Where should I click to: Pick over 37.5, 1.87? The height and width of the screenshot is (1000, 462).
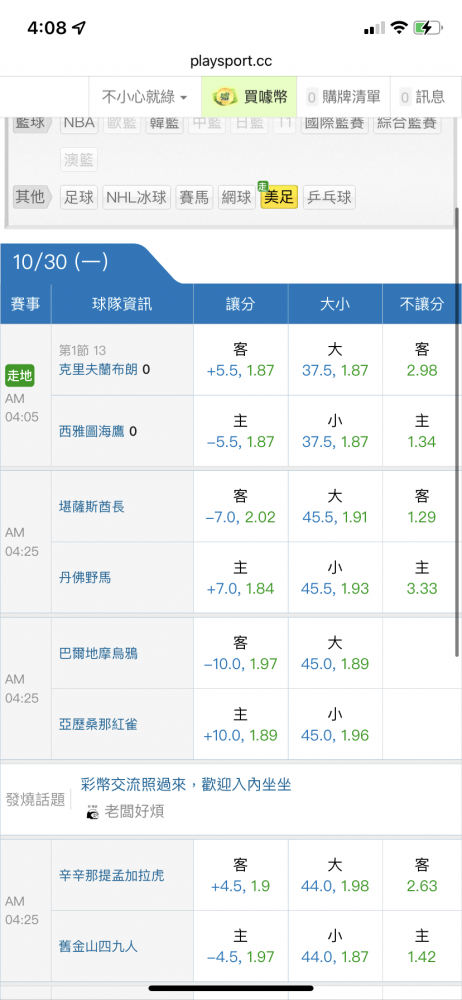335,360
